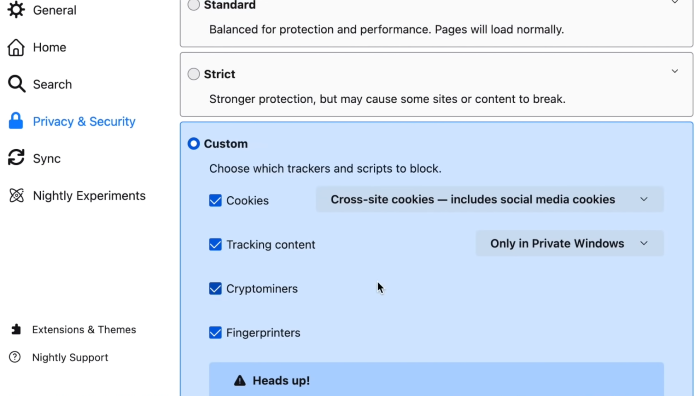
Task: Uncheck the Cookies checkbox
Action: click(215, 200)
